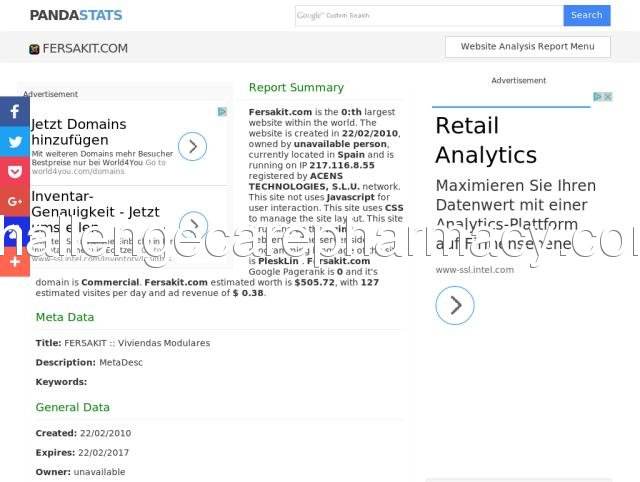Click the plus more-sharing icon
Viewport: 640px width, 482px height.
click(x=15, y=262)
